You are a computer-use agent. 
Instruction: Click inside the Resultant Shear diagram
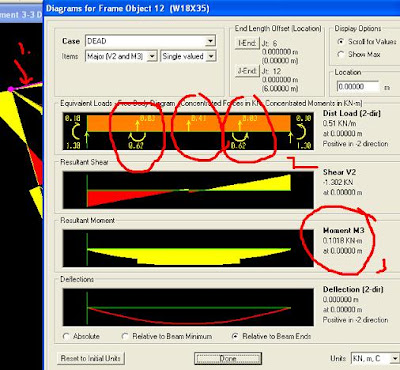click(x=188, y=190)
